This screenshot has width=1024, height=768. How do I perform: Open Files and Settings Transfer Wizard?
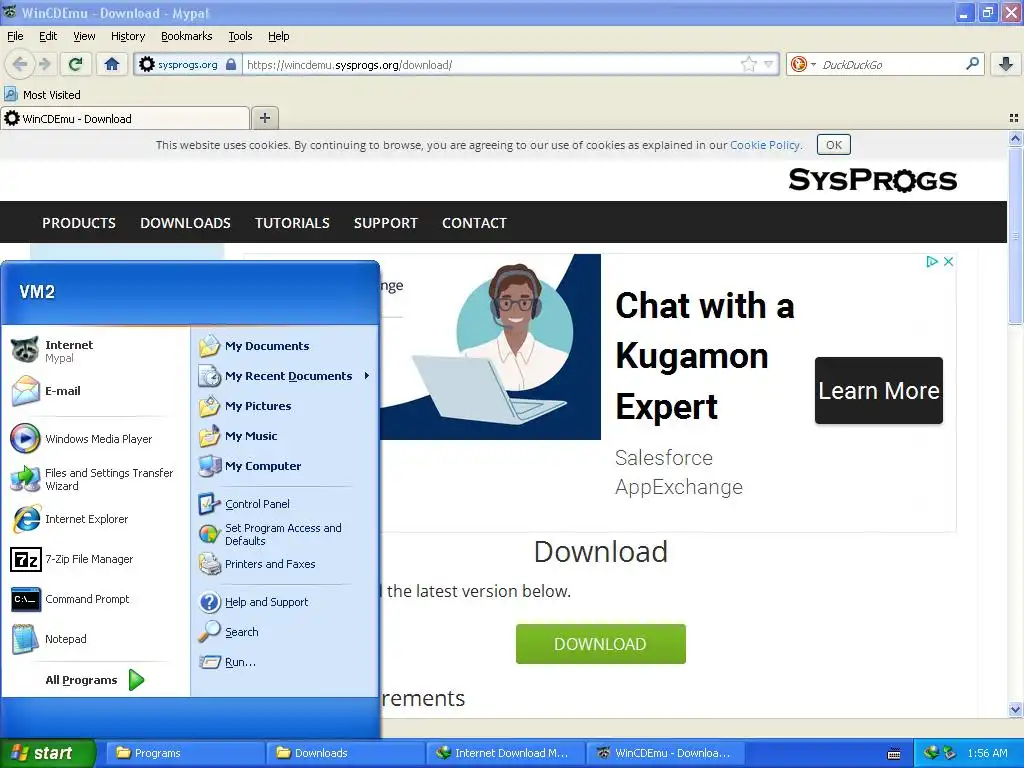[x=95, y=479]
